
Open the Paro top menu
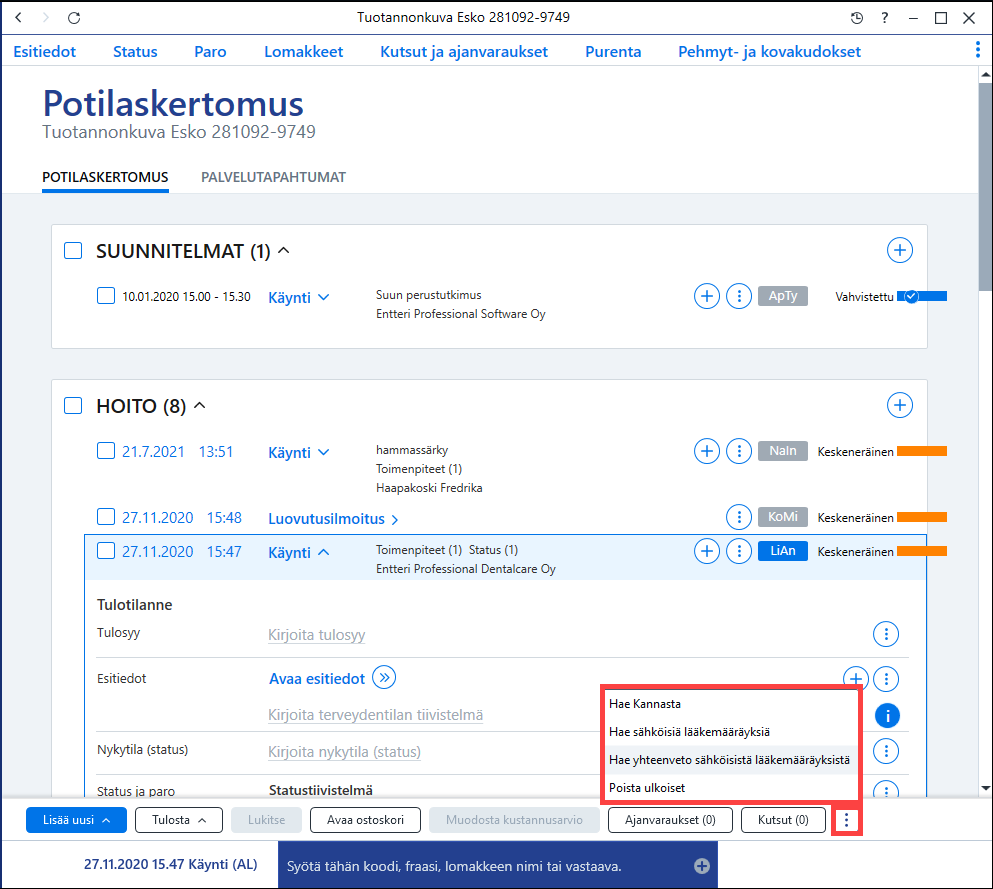(x=210, y=51)
